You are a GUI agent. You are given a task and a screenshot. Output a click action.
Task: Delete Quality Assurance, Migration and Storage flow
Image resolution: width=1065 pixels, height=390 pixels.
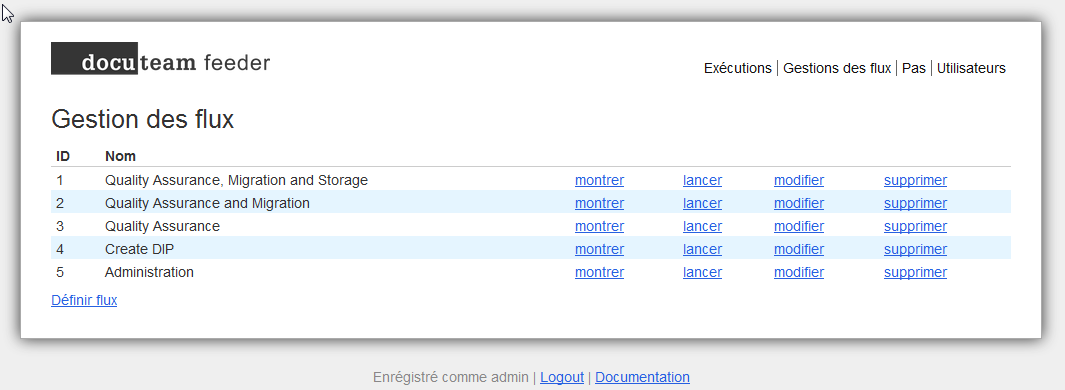tap(915, 180)
